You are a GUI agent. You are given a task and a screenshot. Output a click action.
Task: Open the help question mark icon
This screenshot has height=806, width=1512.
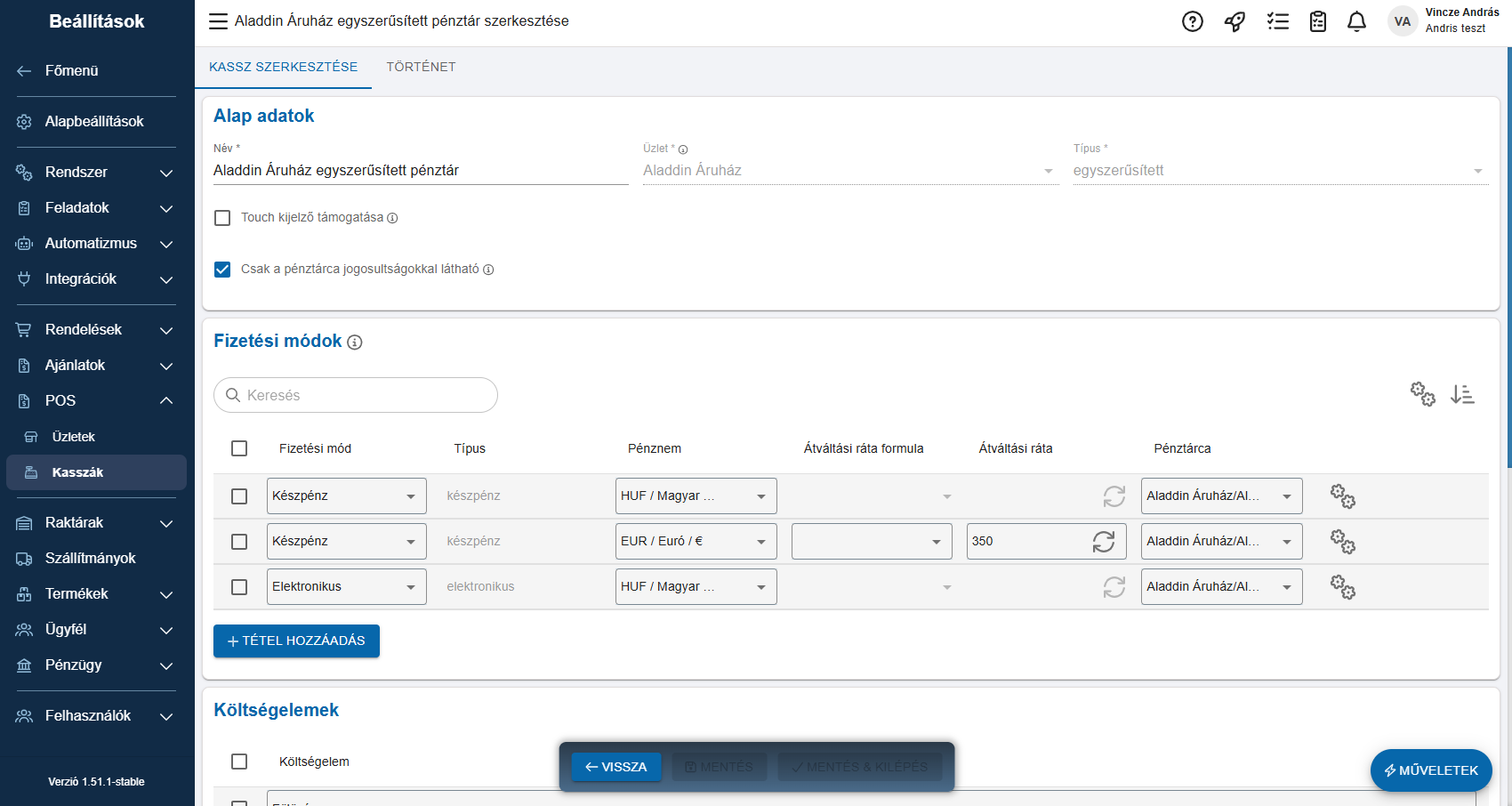[x=1192, y=21]
